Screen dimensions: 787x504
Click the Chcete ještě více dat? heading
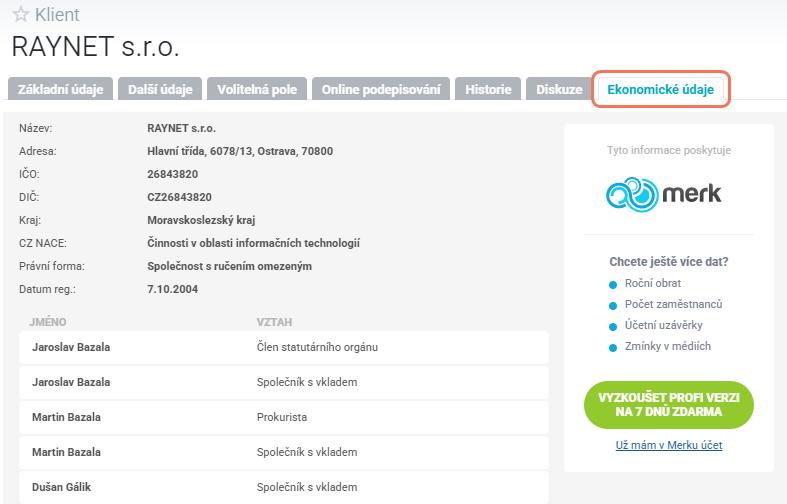point(669,262)
